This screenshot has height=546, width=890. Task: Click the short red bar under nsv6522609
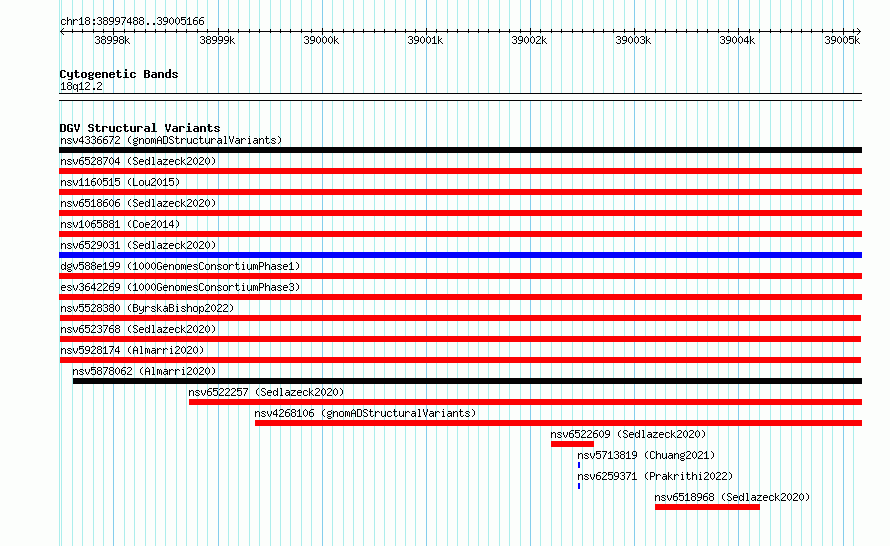point(572,444)
